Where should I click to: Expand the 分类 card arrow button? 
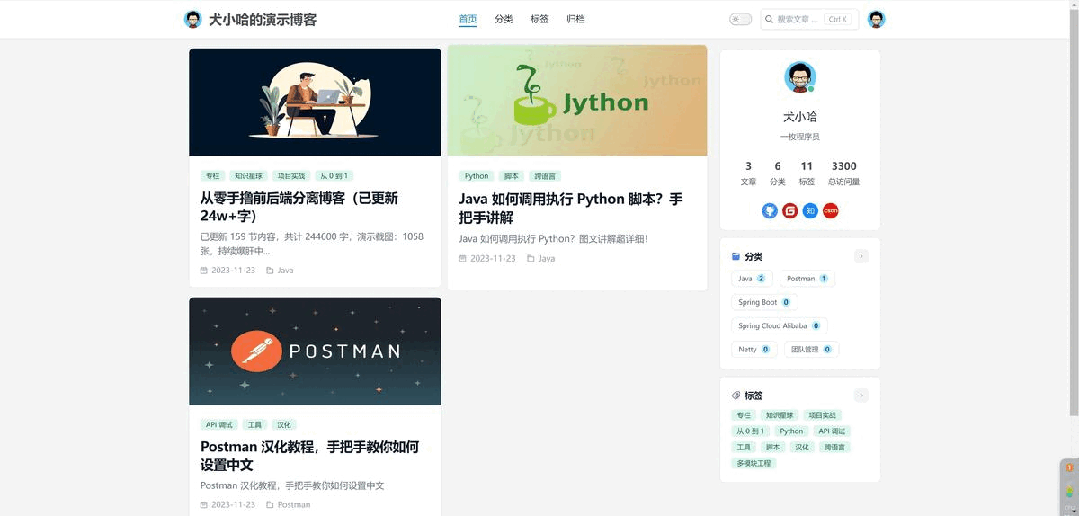click(x=862, y=257)
